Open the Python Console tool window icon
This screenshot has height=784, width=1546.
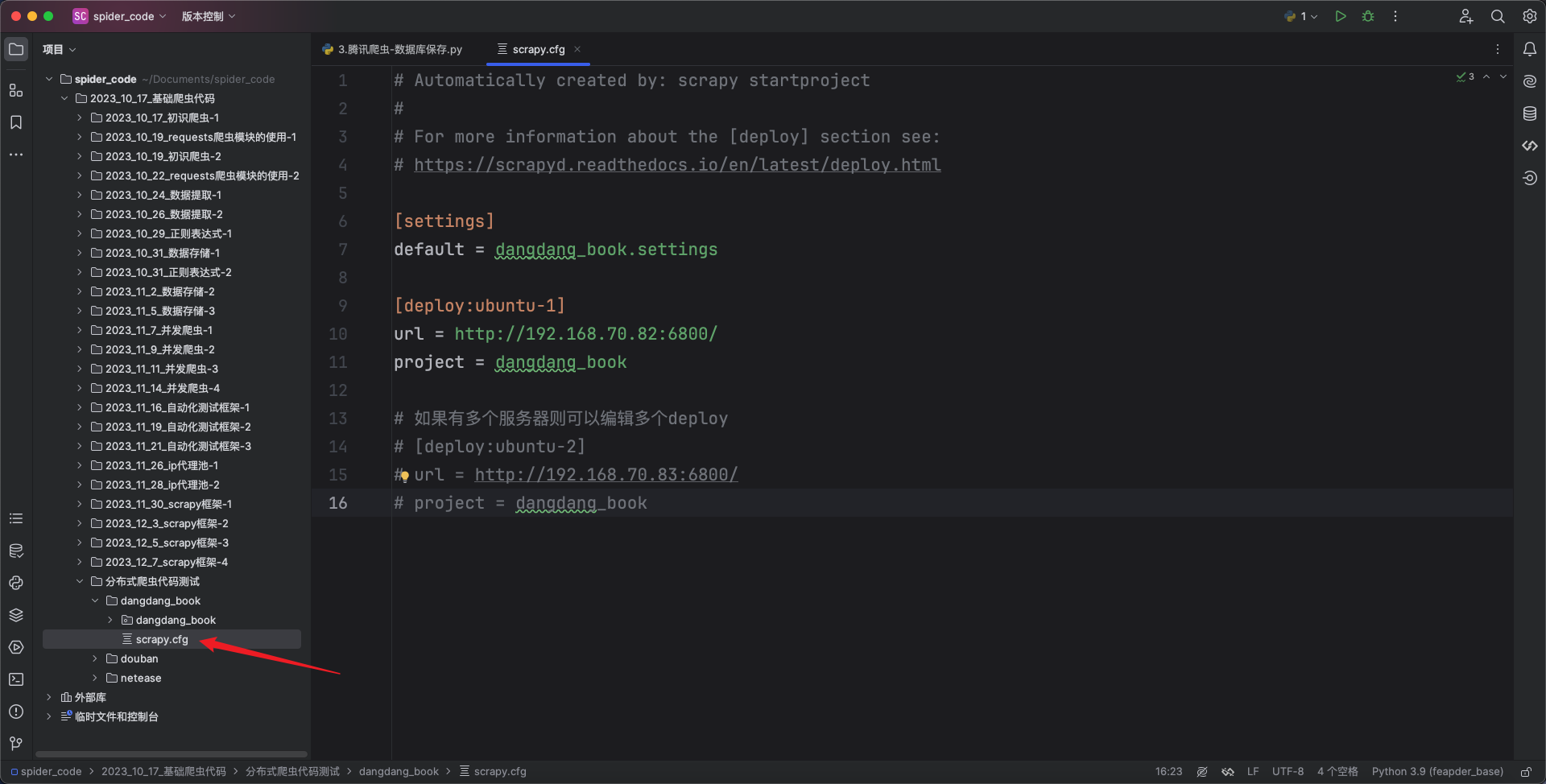tap(16, 583)
